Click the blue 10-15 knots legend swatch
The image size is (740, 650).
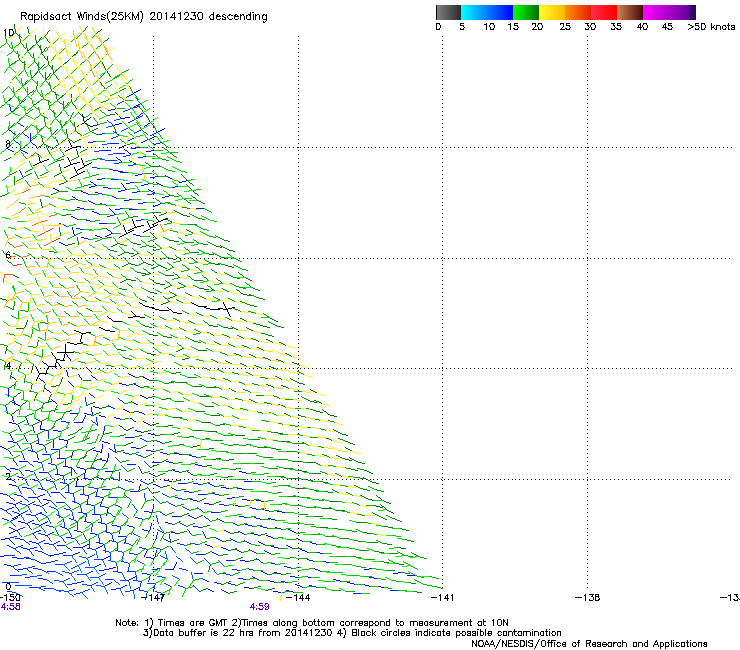500,12
